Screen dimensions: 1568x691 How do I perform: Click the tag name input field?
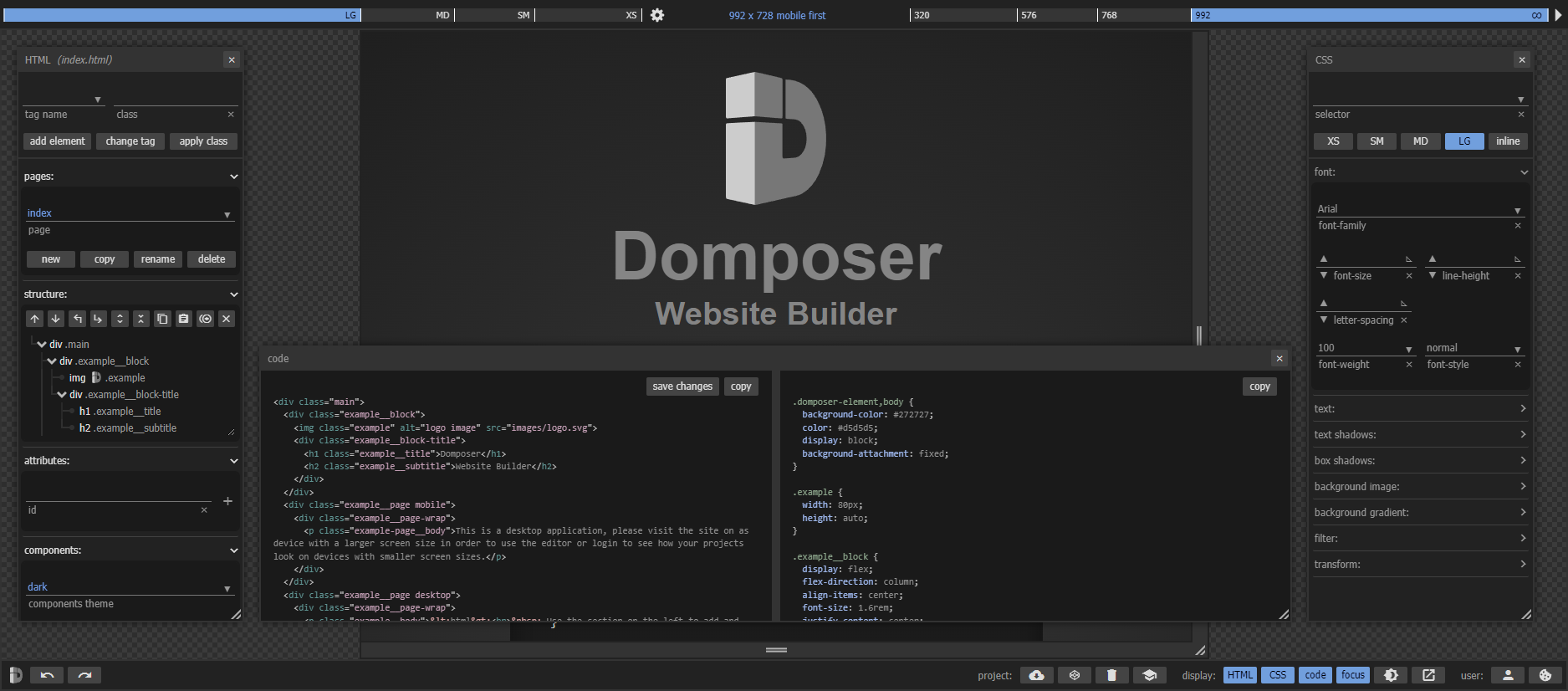click(x=64, y=99)
